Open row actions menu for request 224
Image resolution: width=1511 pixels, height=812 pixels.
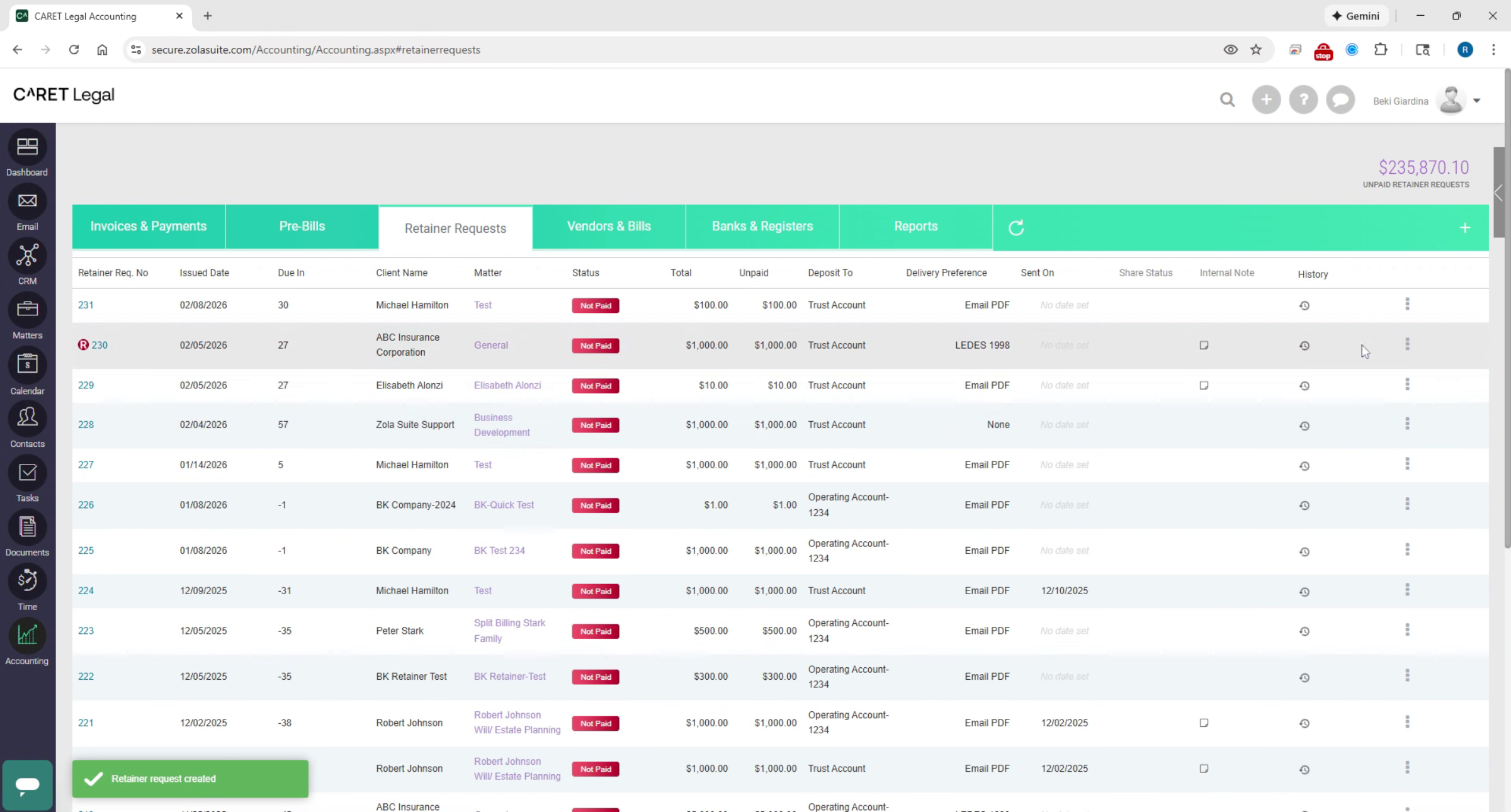[1407, 590]
